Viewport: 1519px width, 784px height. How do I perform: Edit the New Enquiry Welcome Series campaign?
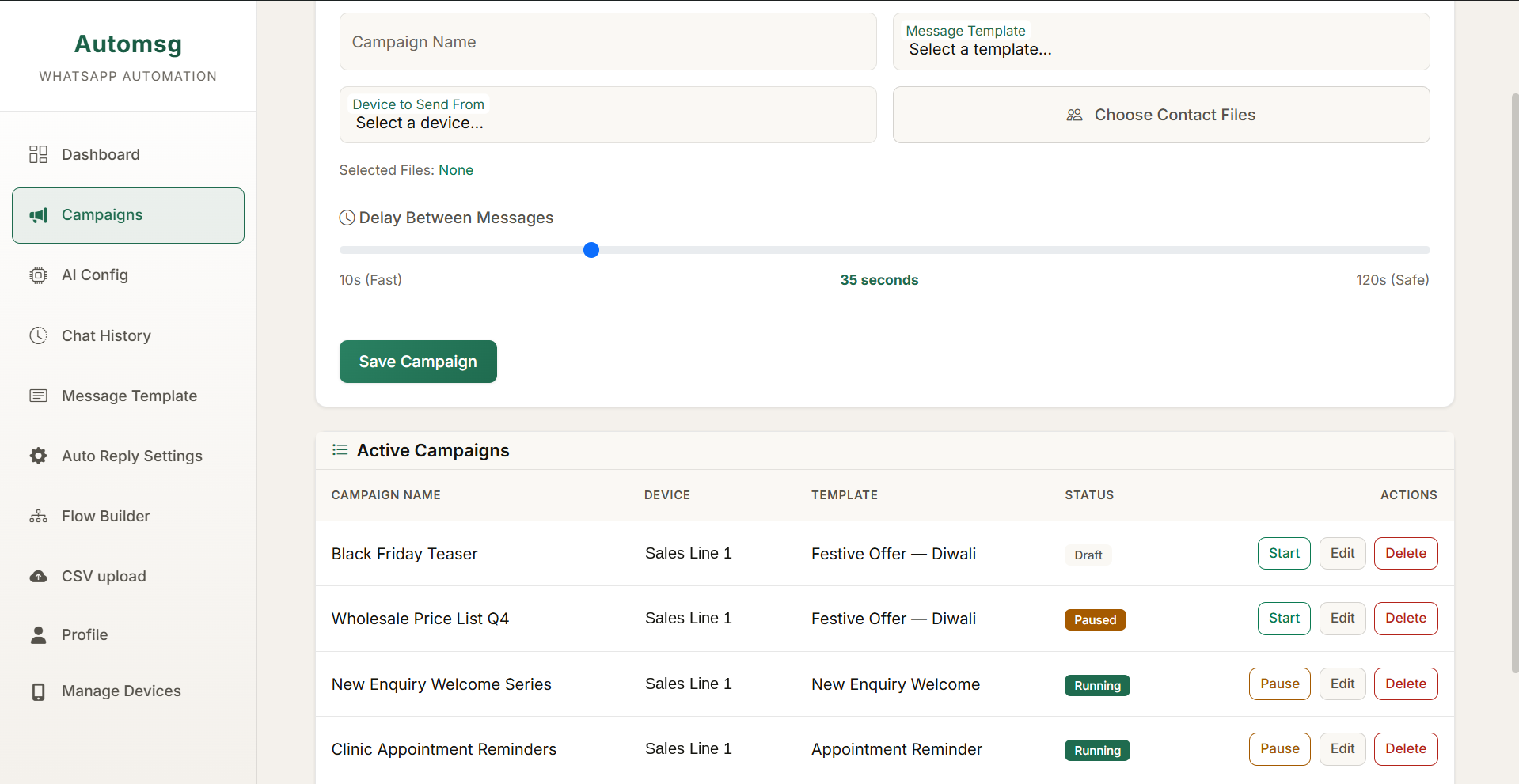(x=1342, y=684)
